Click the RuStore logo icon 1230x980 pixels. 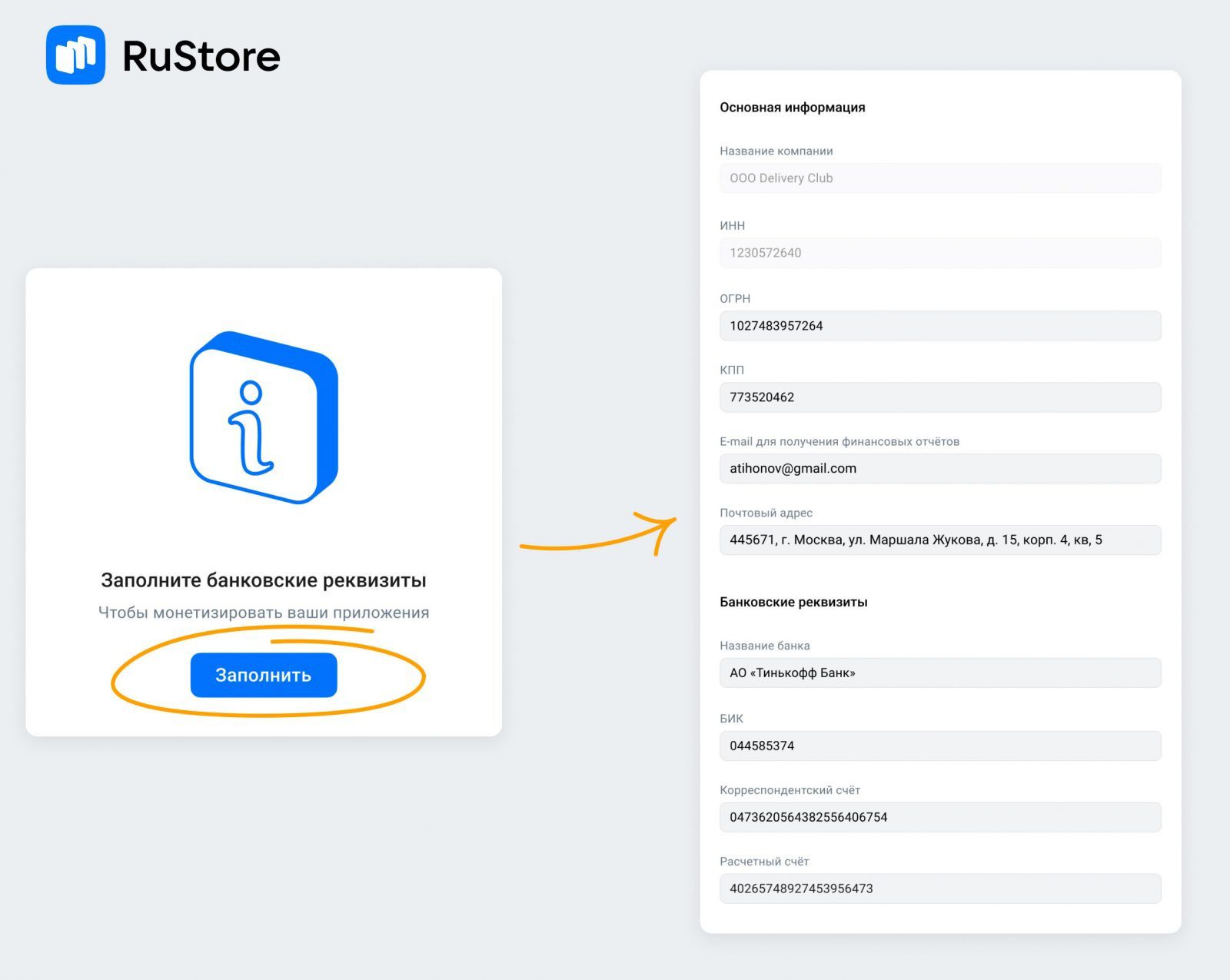[x=75, y=55]
